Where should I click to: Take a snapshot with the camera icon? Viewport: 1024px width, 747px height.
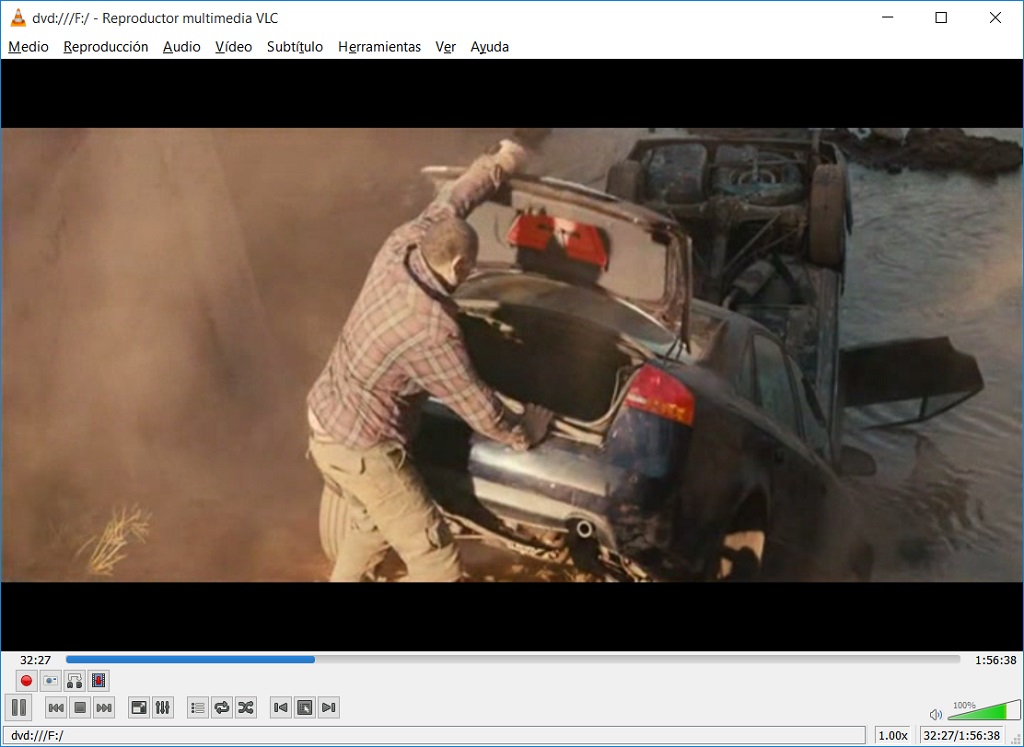[50, 681]
